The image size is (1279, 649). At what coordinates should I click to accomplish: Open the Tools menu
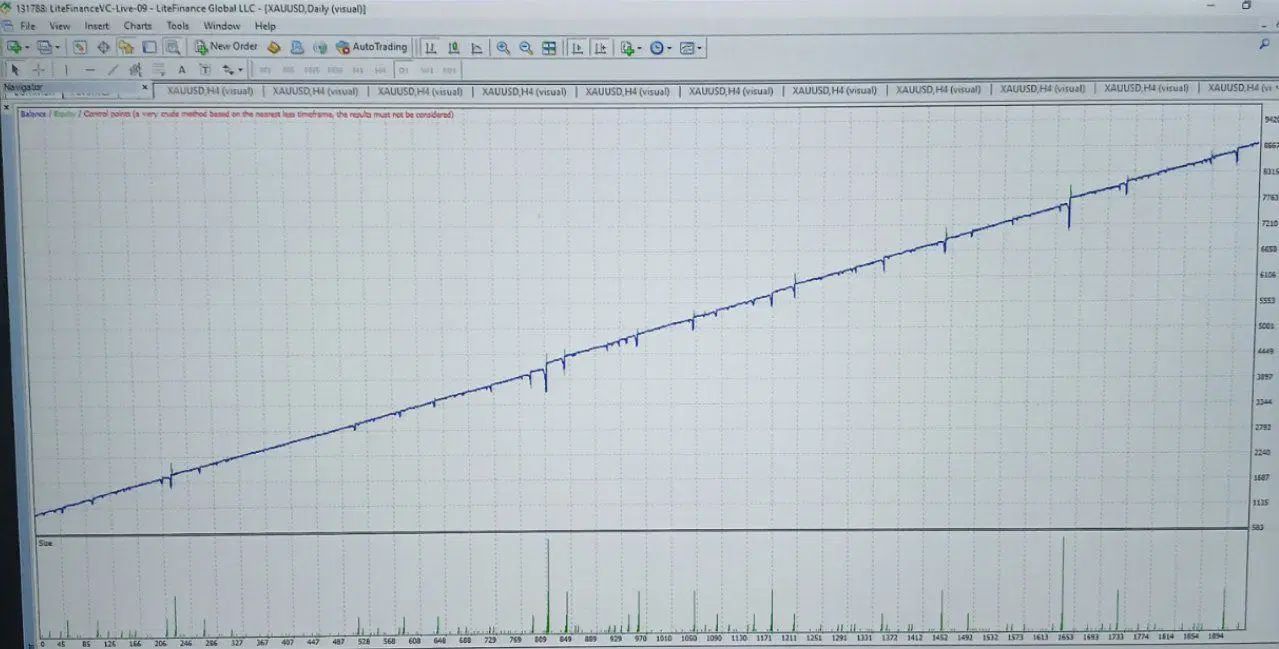tap(178, 26)
